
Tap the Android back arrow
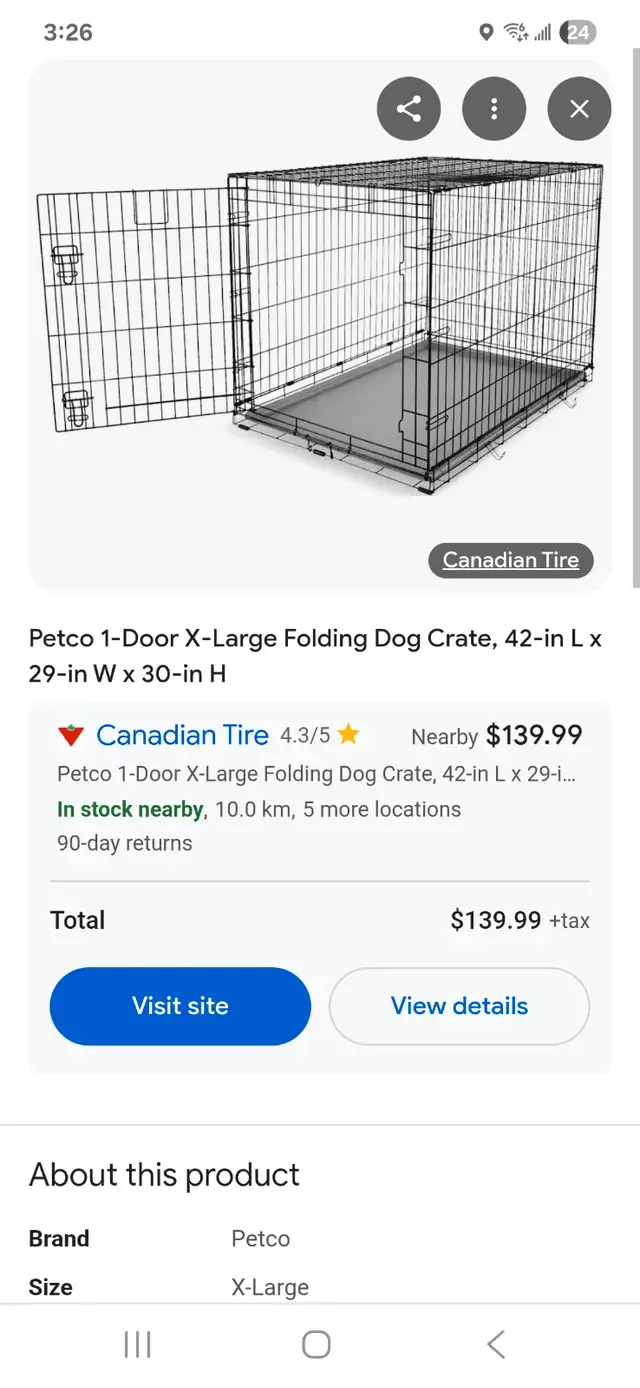pyautogui.click(x=496, y=1345)
